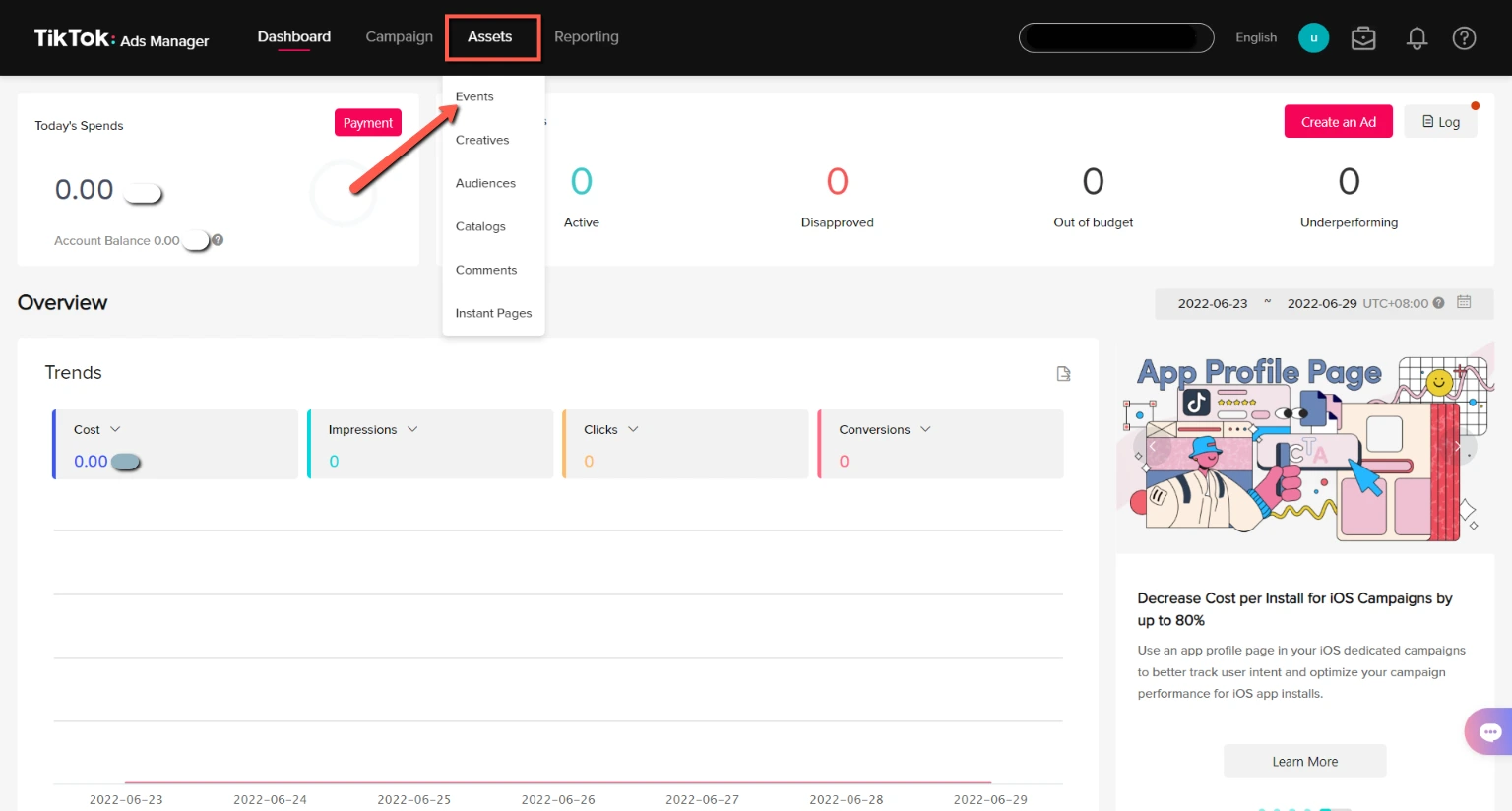Screen dimensions: 1512x811
Task: Open the help question mark icon
Action: pos(1464,38)
